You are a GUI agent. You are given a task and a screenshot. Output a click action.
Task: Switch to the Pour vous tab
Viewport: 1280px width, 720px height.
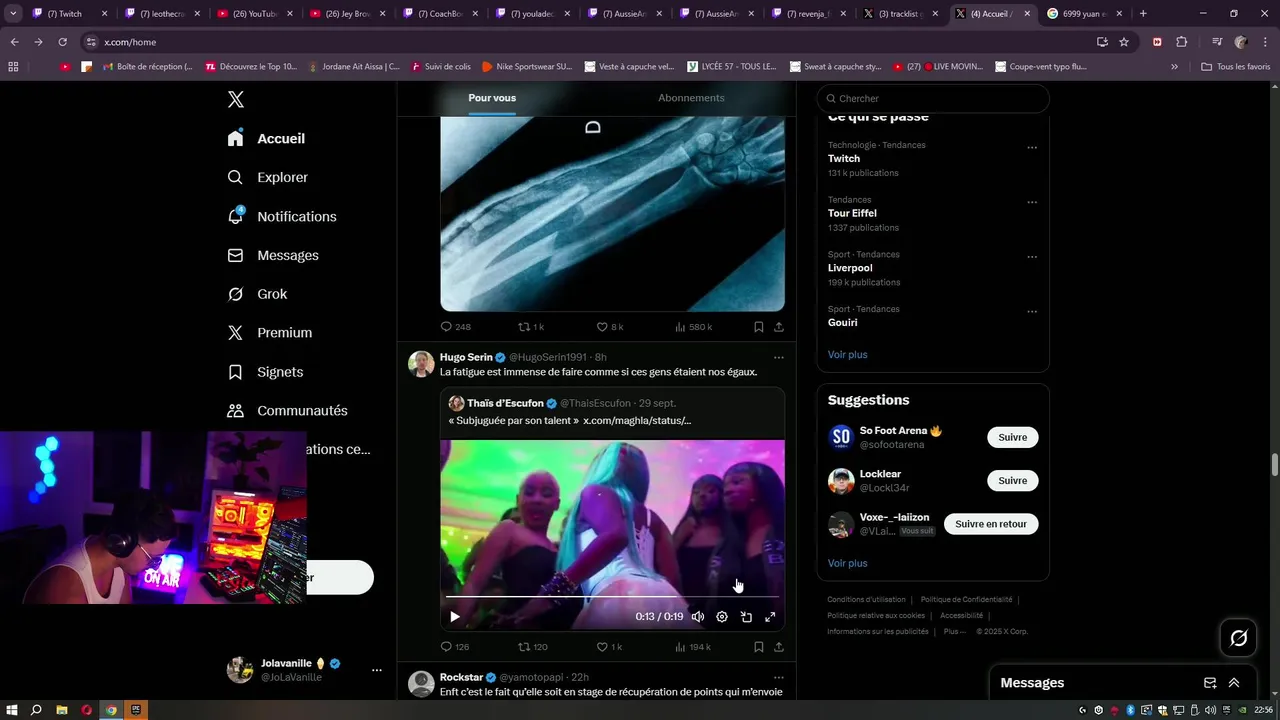492,98
